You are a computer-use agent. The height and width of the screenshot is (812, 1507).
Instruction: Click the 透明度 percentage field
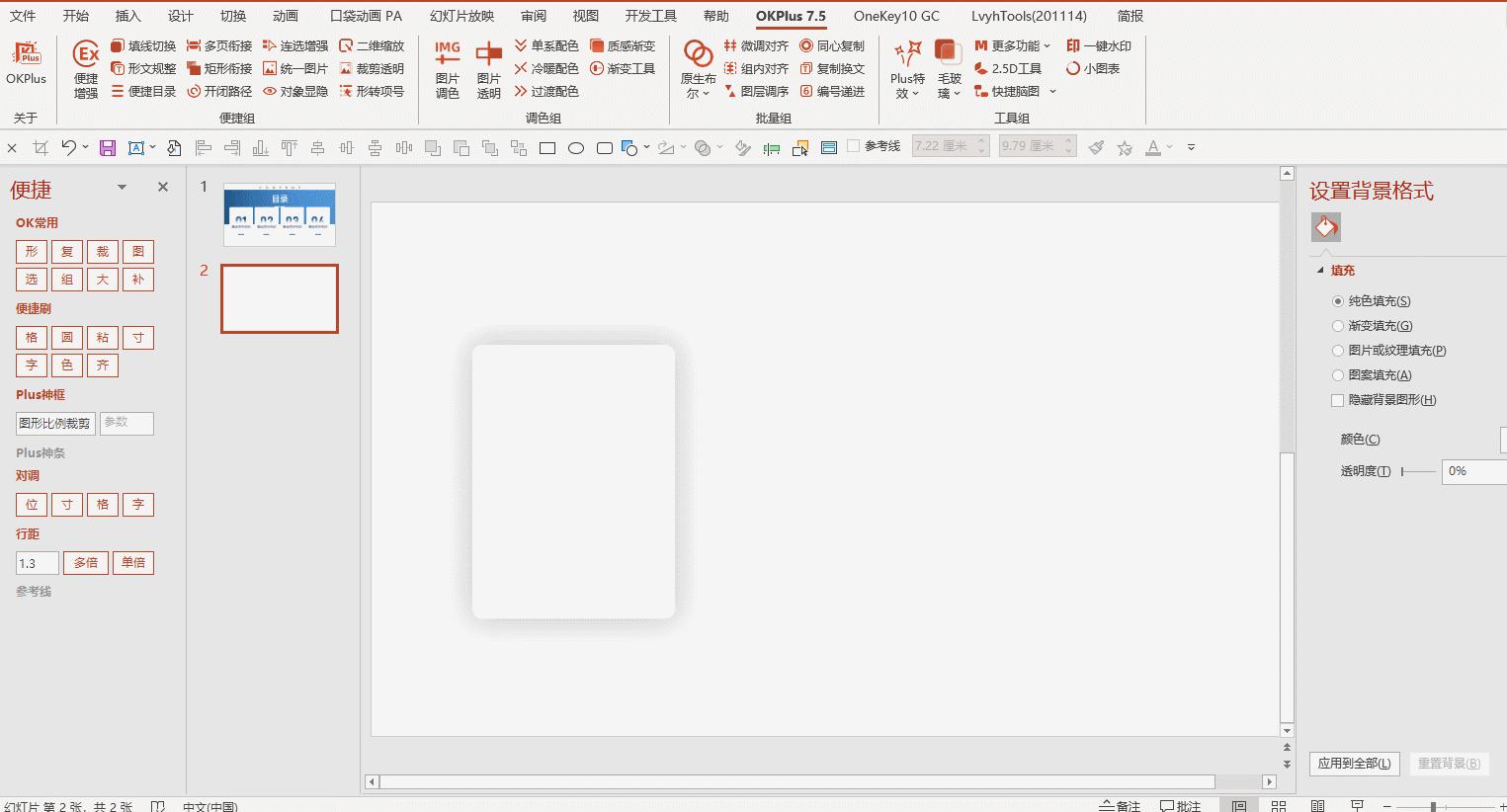1473,471
